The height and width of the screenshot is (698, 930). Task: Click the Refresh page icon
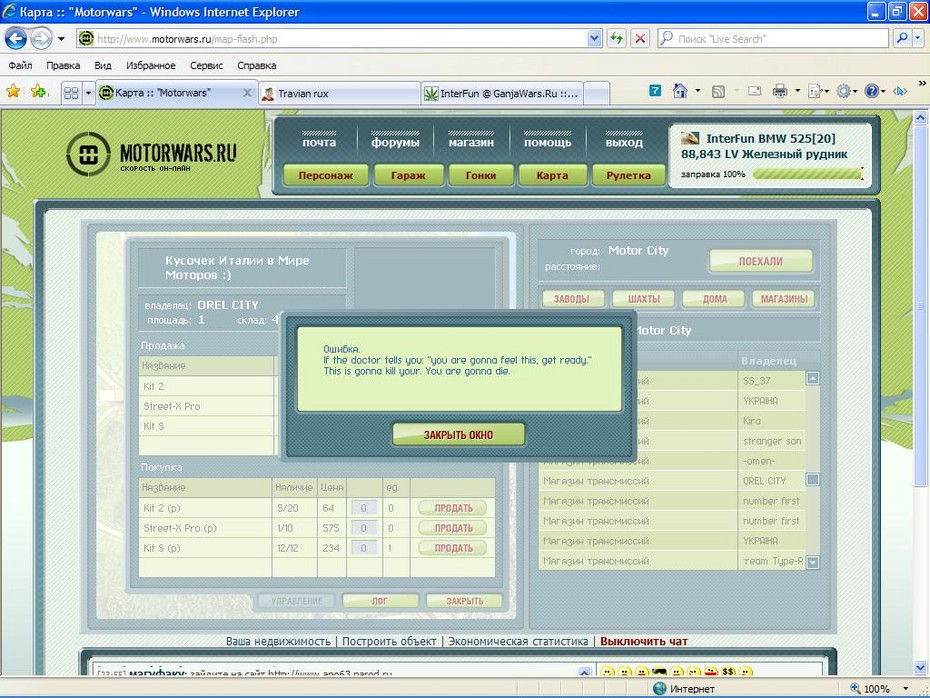(x=617, y=39)
